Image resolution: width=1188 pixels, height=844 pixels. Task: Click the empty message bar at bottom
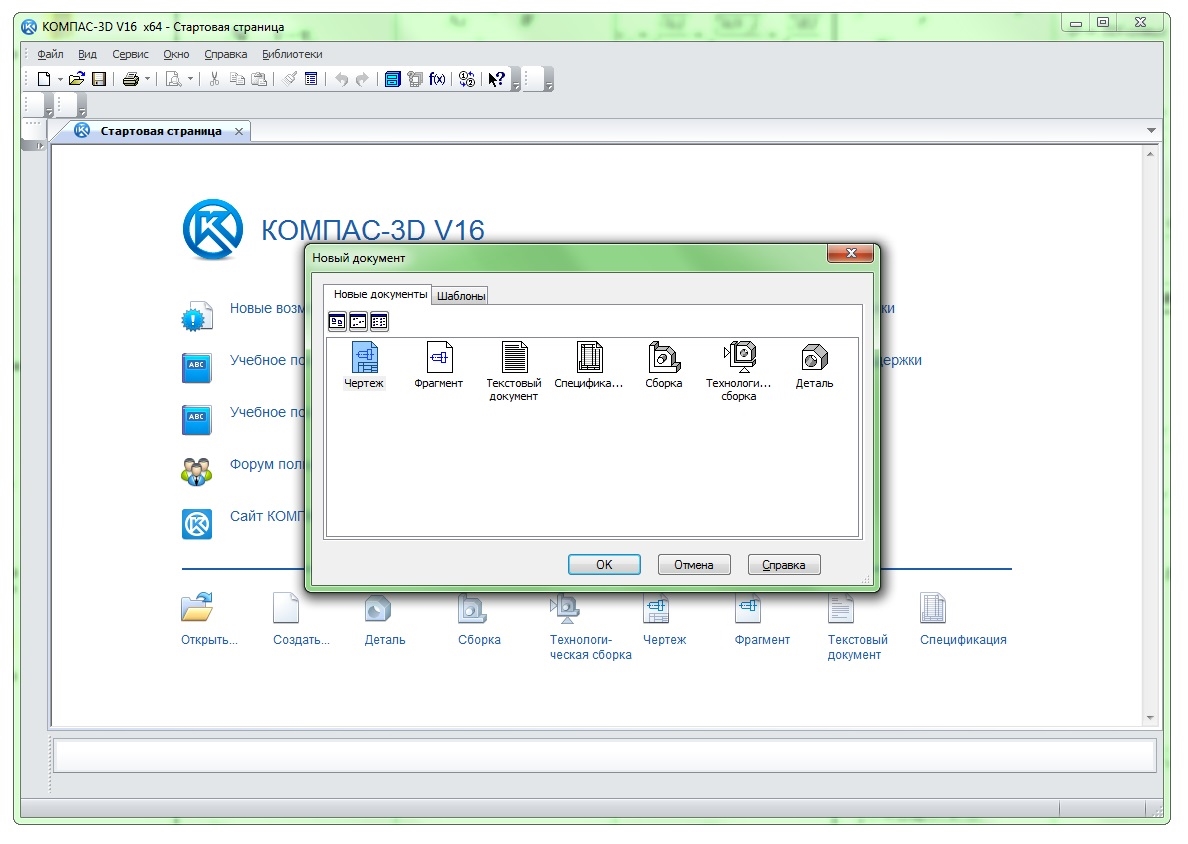[604, 755]
